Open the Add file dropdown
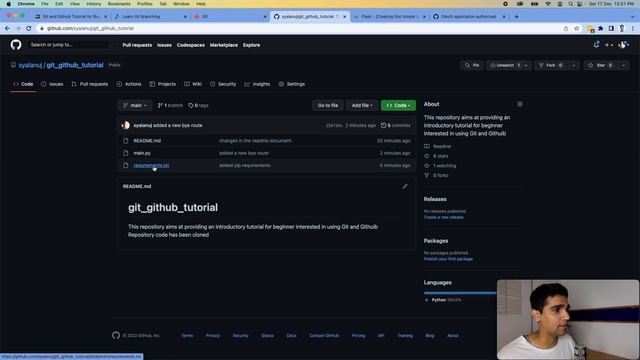Image resolution: width=640 pixels, height=360 pixels. click(362, 105)
